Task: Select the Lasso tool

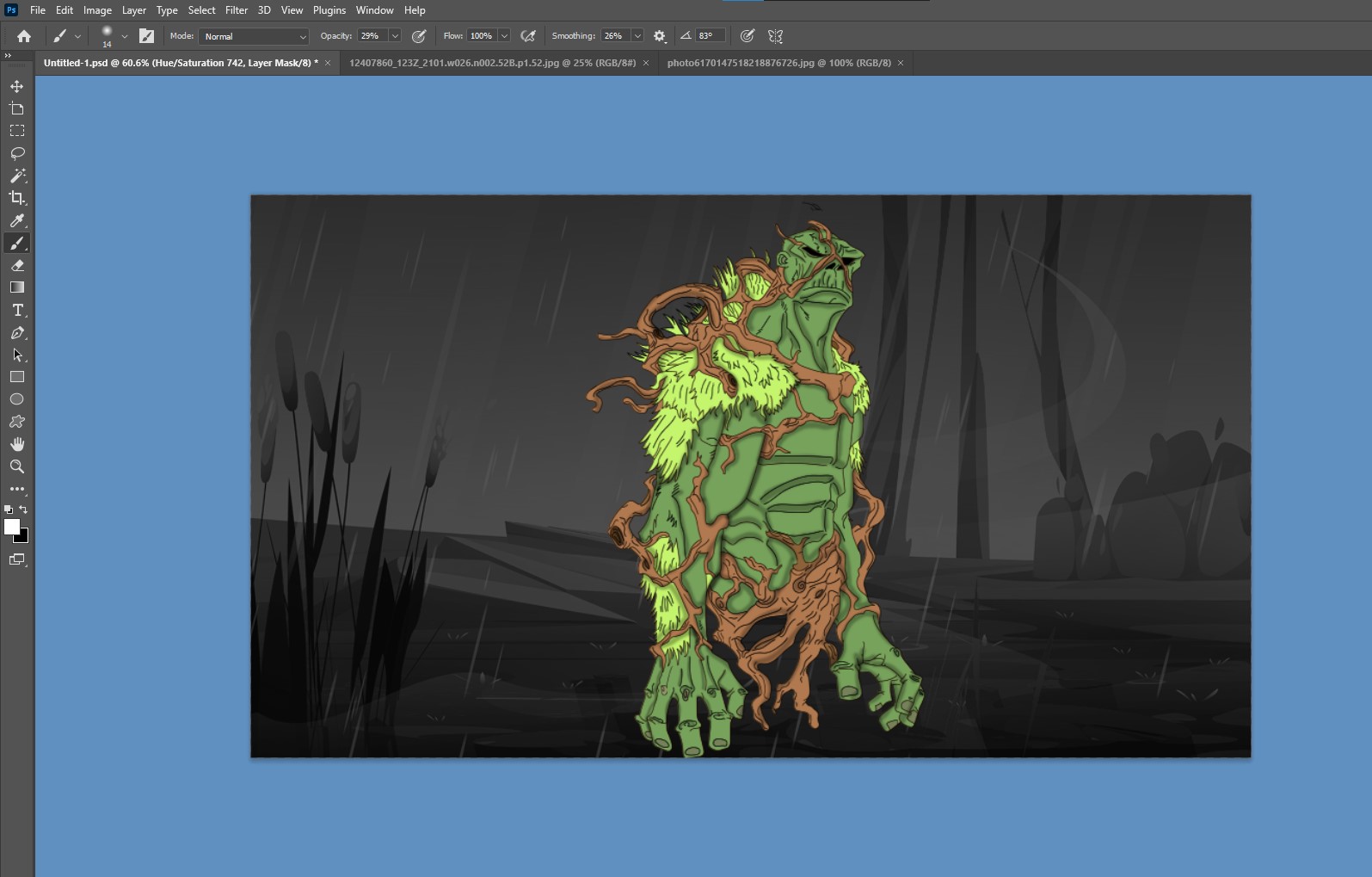Action: pyautogui.click(x=17, y=153)
